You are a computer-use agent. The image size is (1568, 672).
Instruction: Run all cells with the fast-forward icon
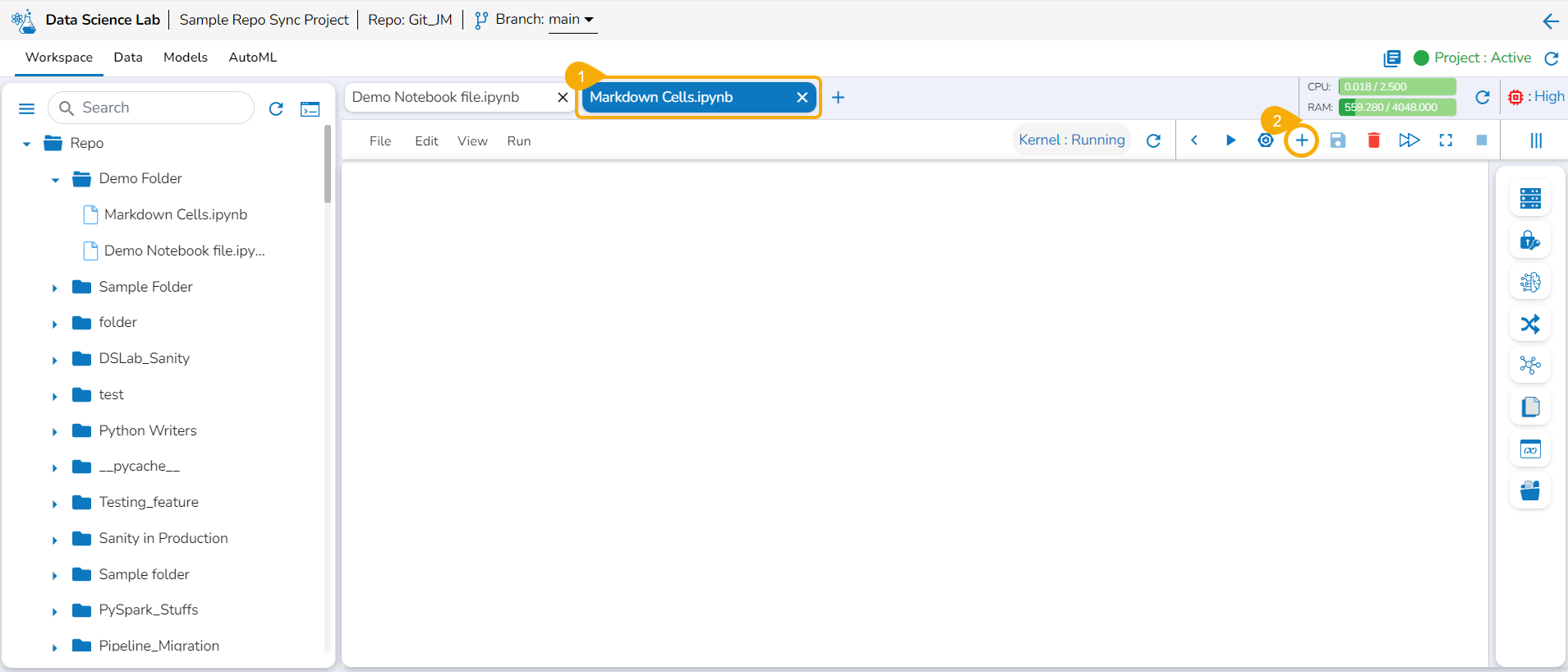point(1409,140)
